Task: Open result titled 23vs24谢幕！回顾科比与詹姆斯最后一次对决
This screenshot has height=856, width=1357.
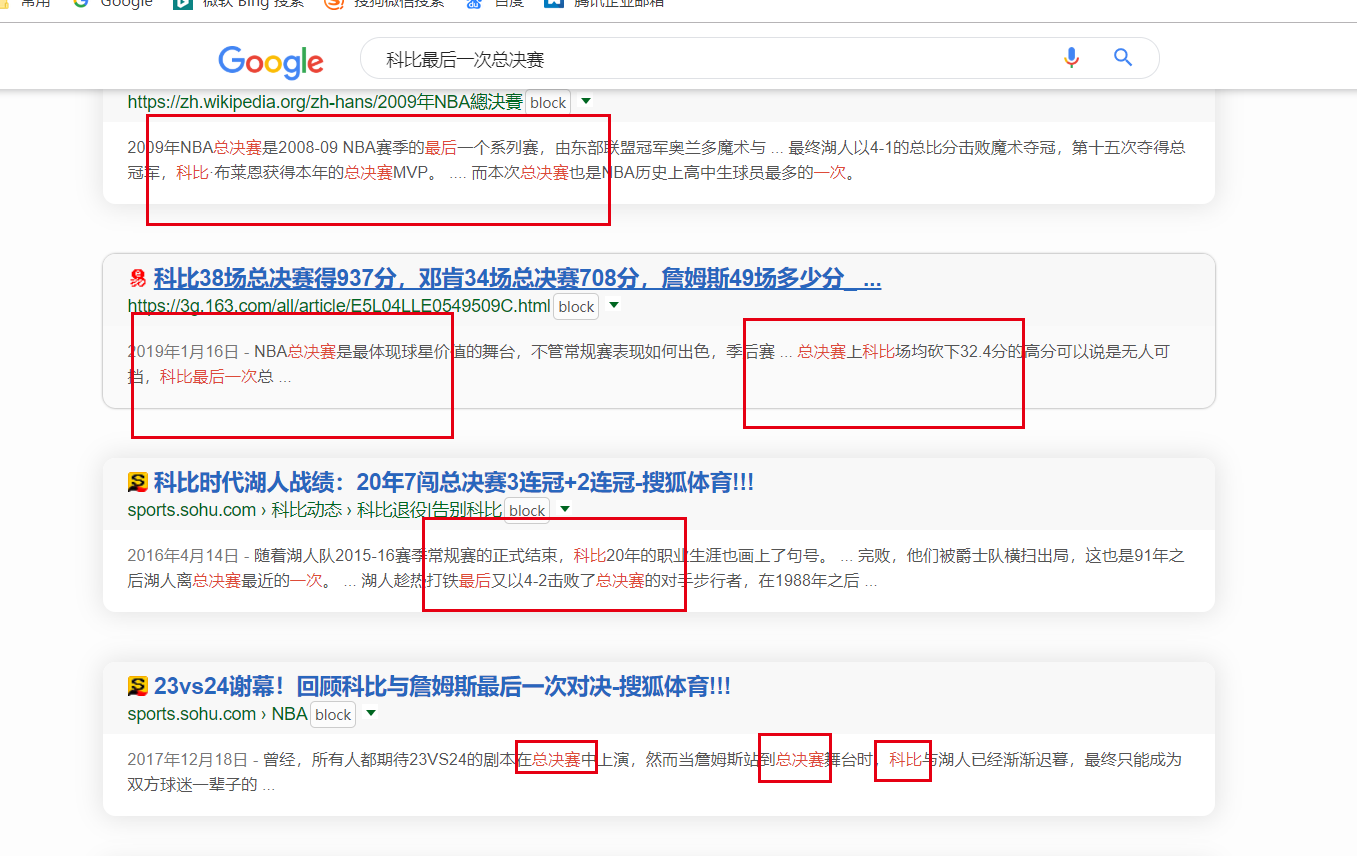Action: pos(442,687)
